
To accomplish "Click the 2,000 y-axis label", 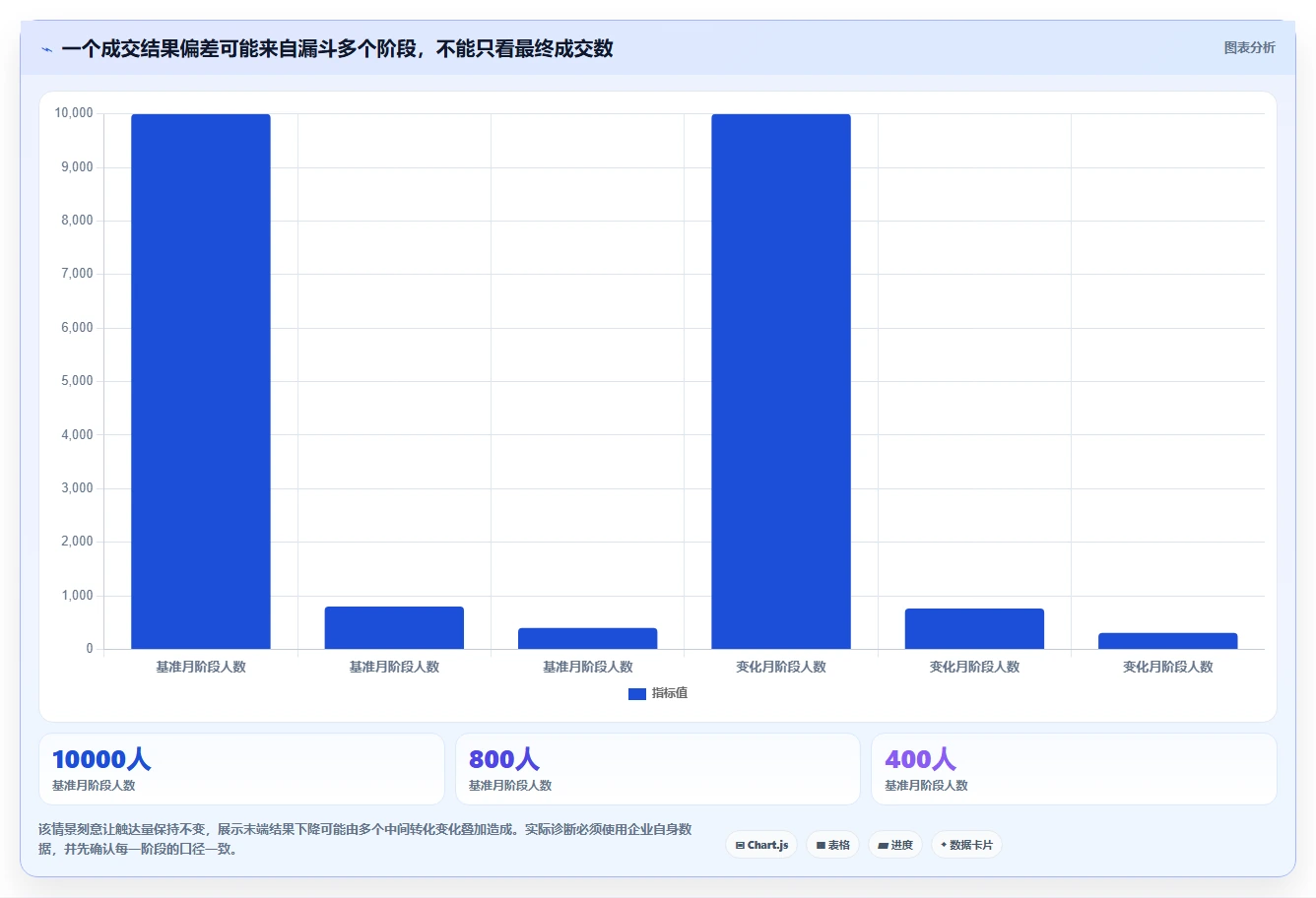I will [77, 542].
